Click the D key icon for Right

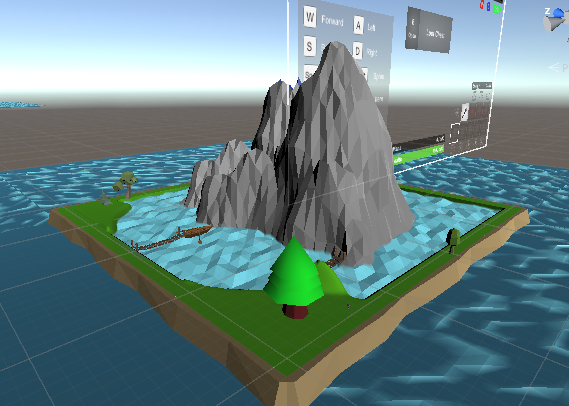tap(357, 51)
